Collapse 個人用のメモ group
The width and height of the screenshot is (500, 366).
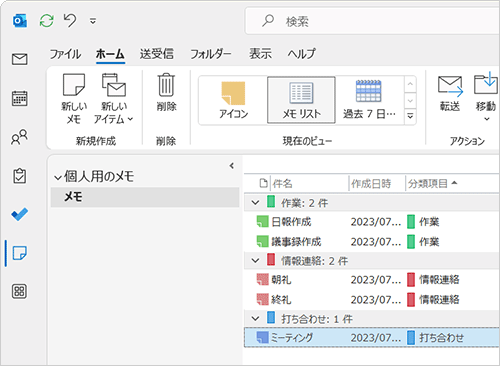point(58,178)
